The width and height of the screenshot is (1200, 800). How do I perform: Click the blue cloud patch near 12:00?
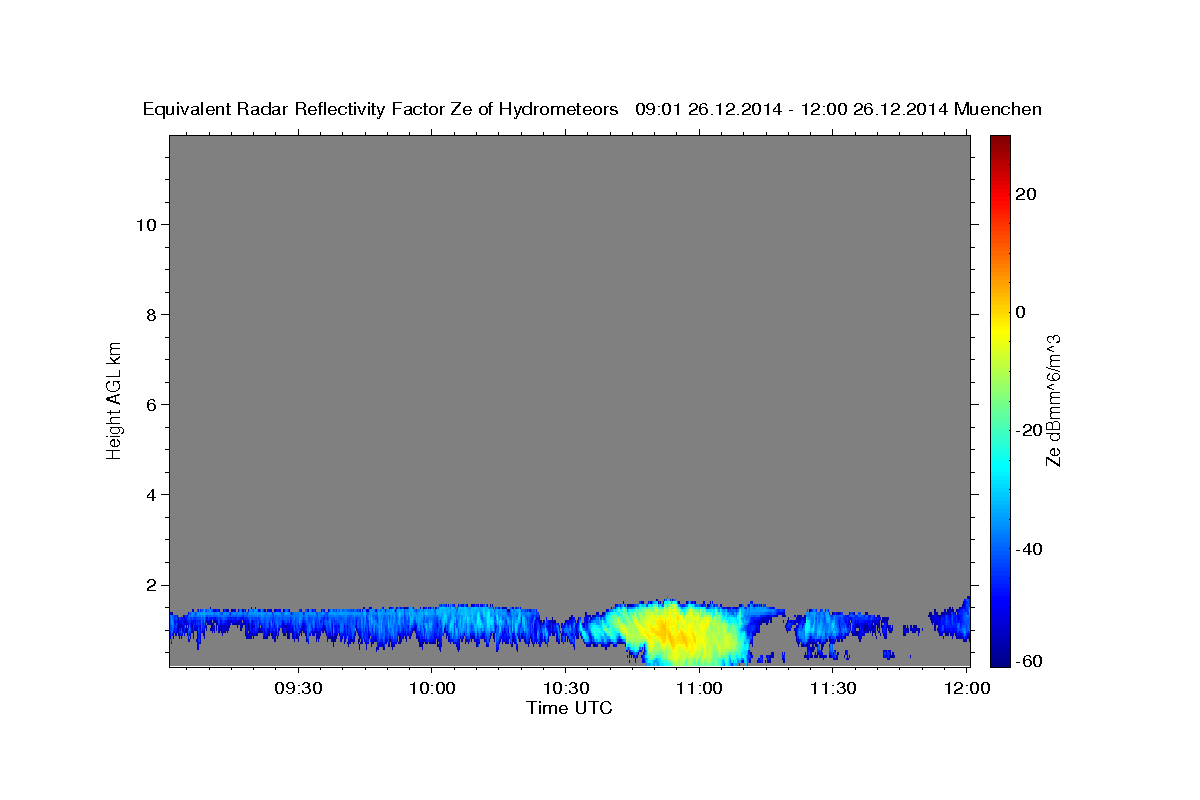(x=952, y=620)
